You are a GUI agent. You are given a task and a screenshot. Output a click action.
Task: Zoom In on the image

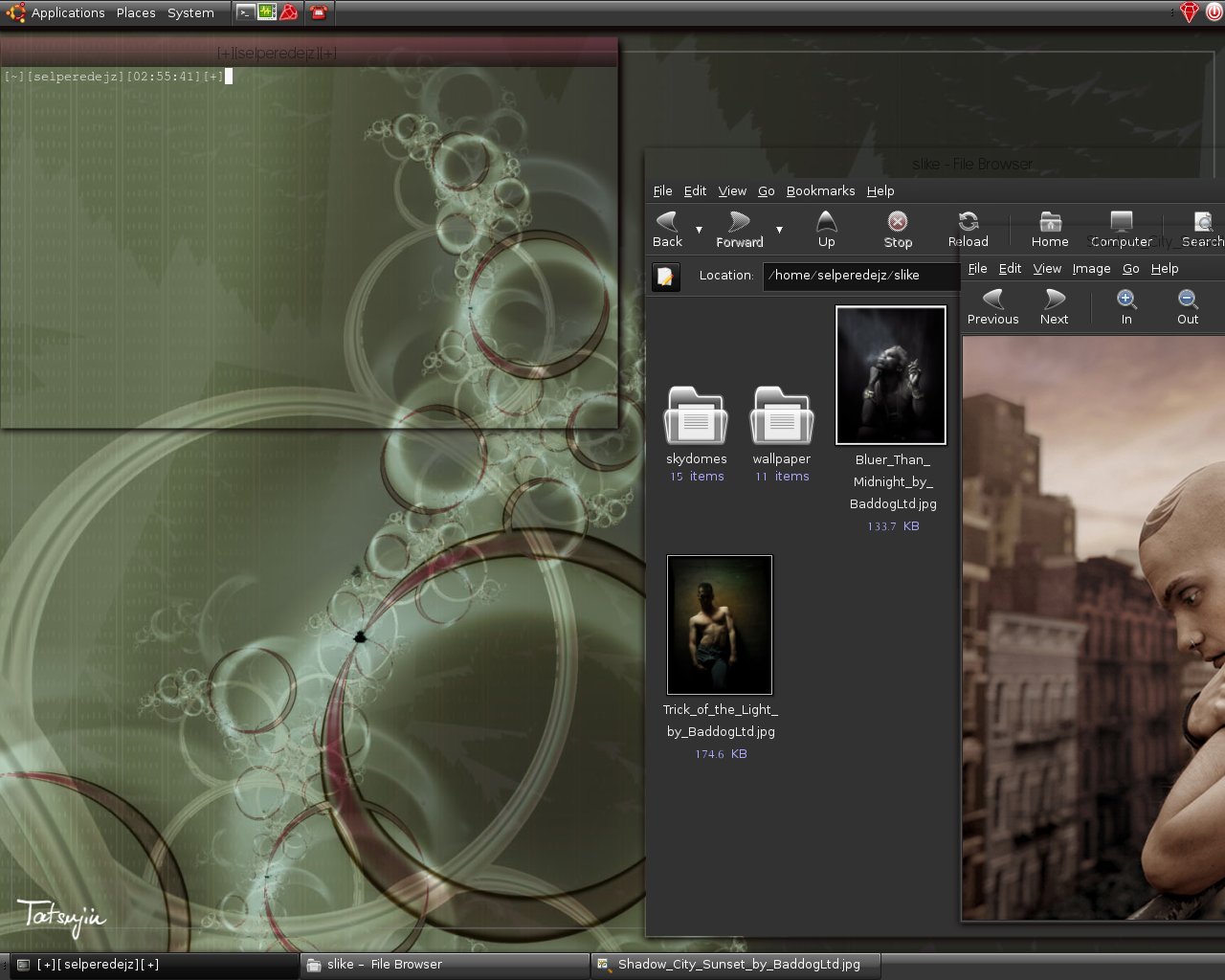click(1126, 307)
